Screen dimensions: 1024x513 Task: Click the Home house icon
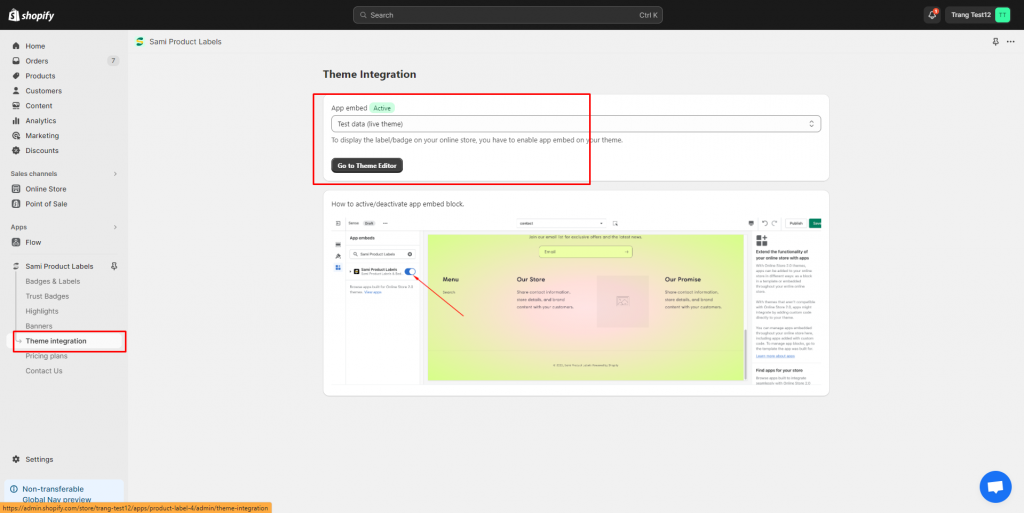coord(16,46)
